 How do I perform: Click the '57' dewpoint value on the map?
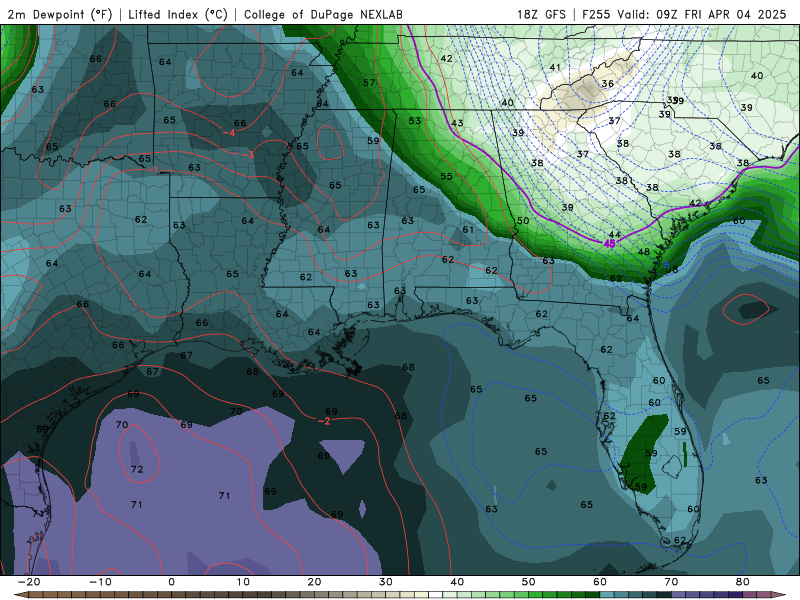point(369,83)
